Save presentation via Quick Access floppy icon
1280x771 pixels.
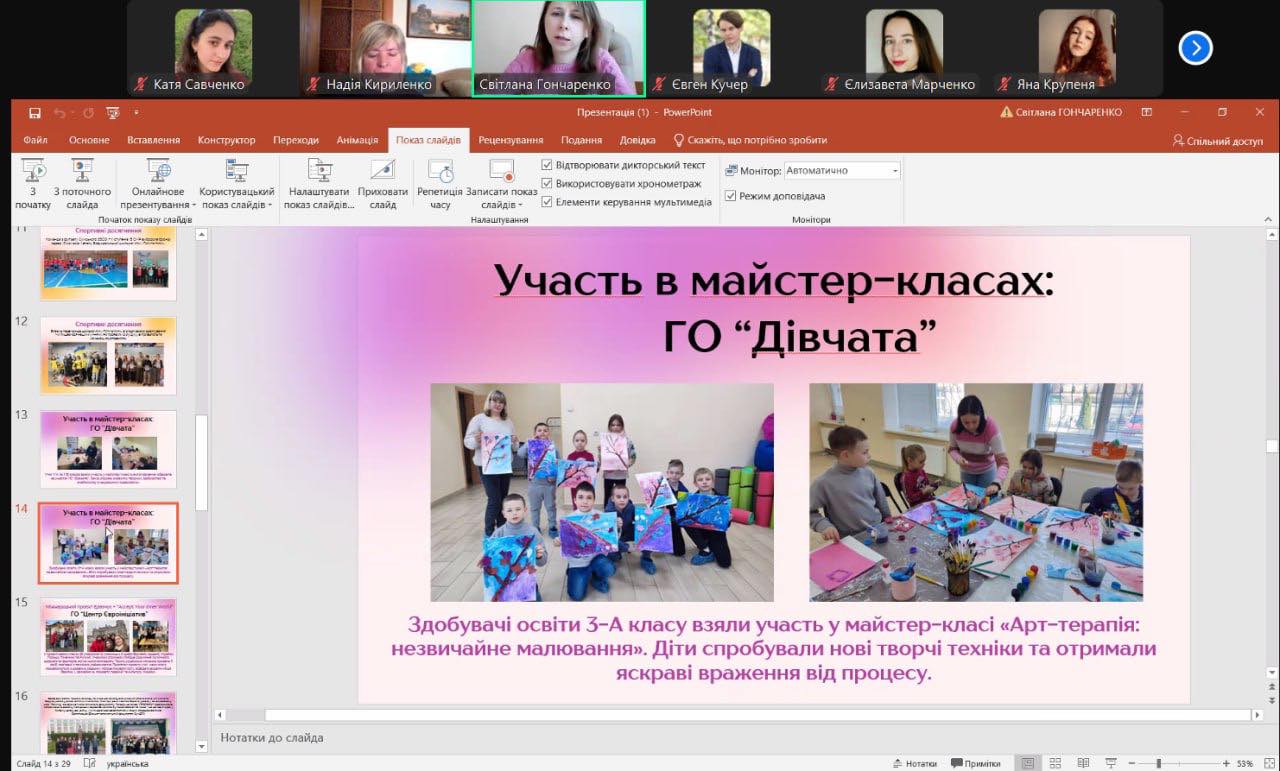tap(35, 113)
